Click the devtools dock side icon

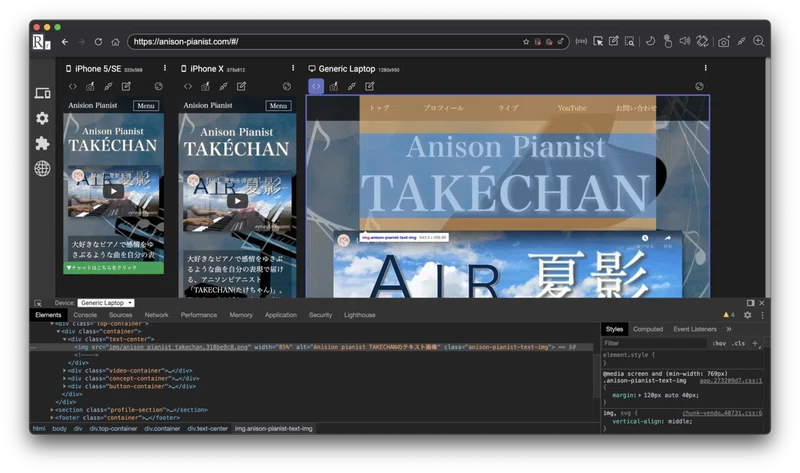(x=751, y=303)
